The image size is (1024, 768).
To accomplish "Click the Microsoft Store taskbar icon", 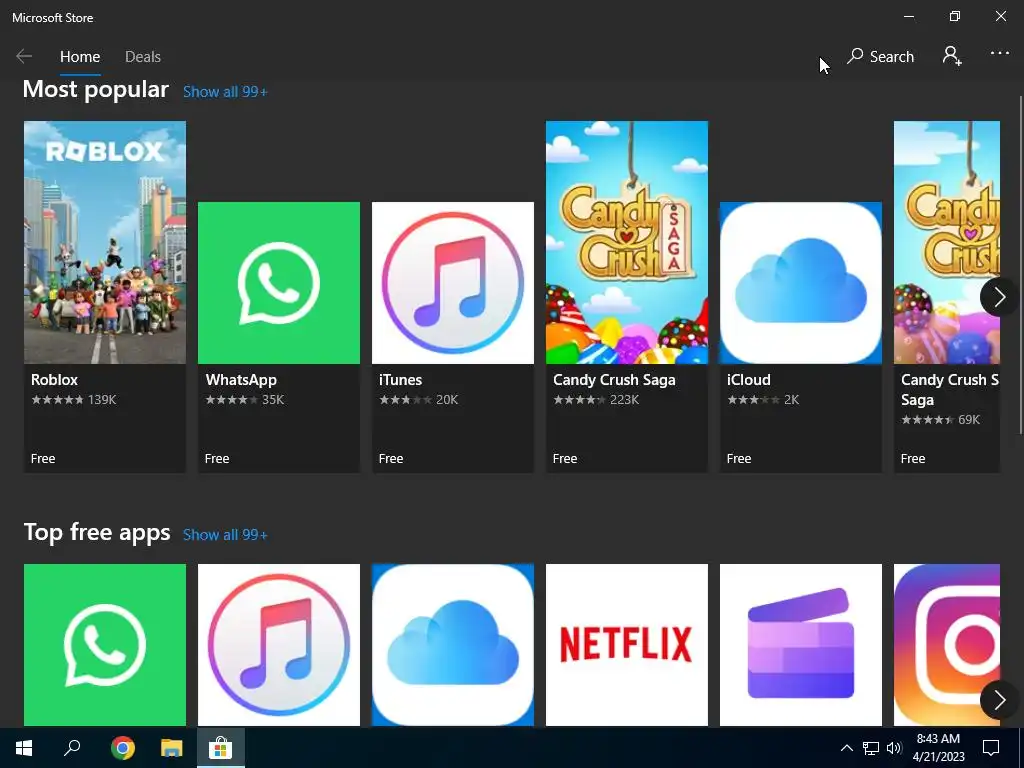I will pos(221,748).
